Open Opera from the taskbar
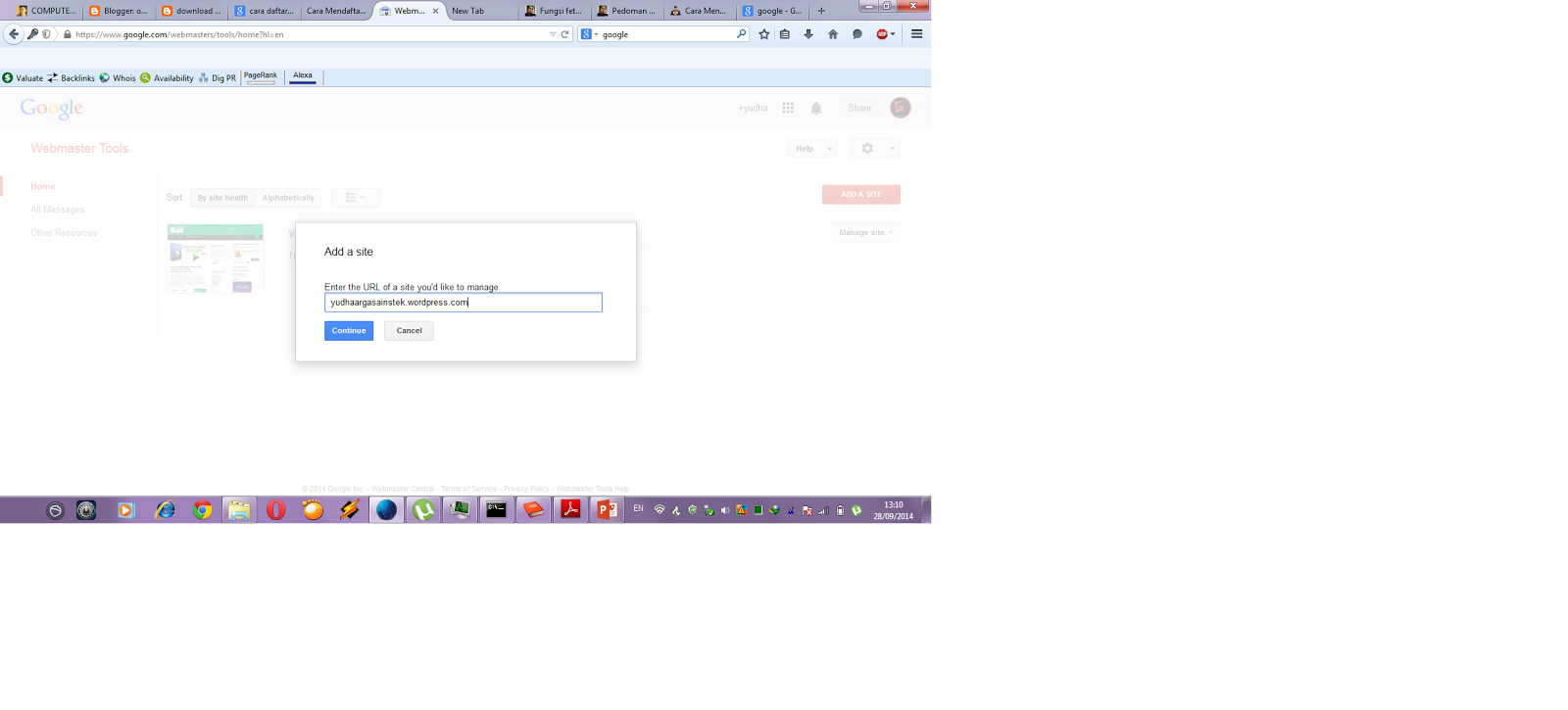Viewport: 1568px width, 710px height. [276, 510]
